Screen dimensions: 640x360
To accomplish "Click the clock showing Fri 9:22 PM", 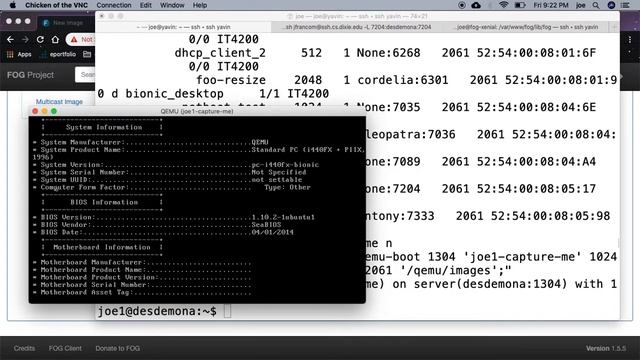I will [x=551, y=5].
